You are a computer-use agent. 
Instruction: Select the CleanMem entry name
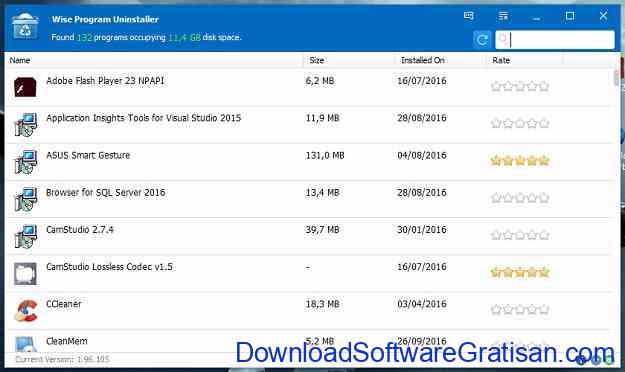point(67,341)
